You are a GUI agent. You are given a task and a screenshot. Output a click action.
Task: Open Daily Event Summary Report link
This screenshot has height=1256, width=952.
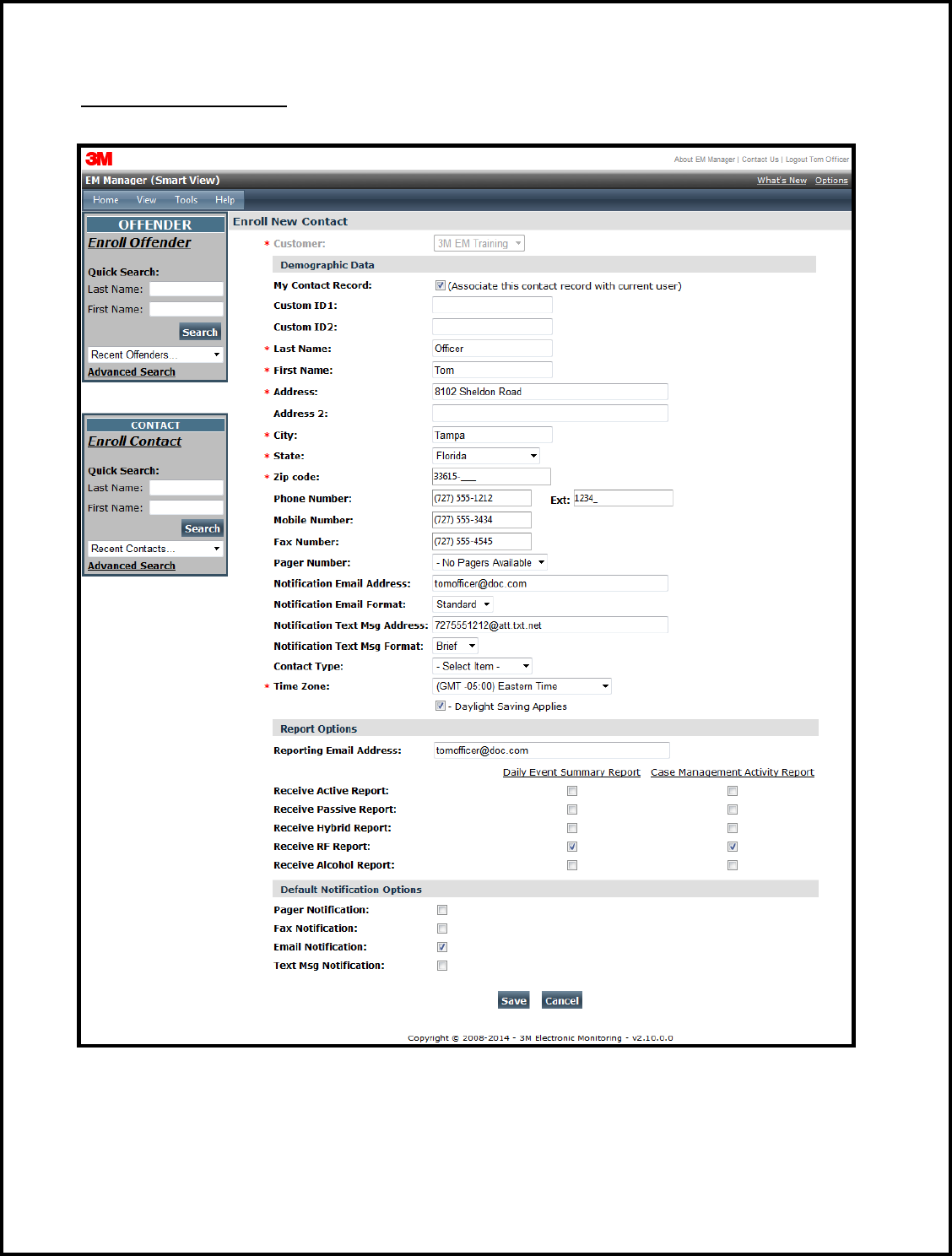571,772
